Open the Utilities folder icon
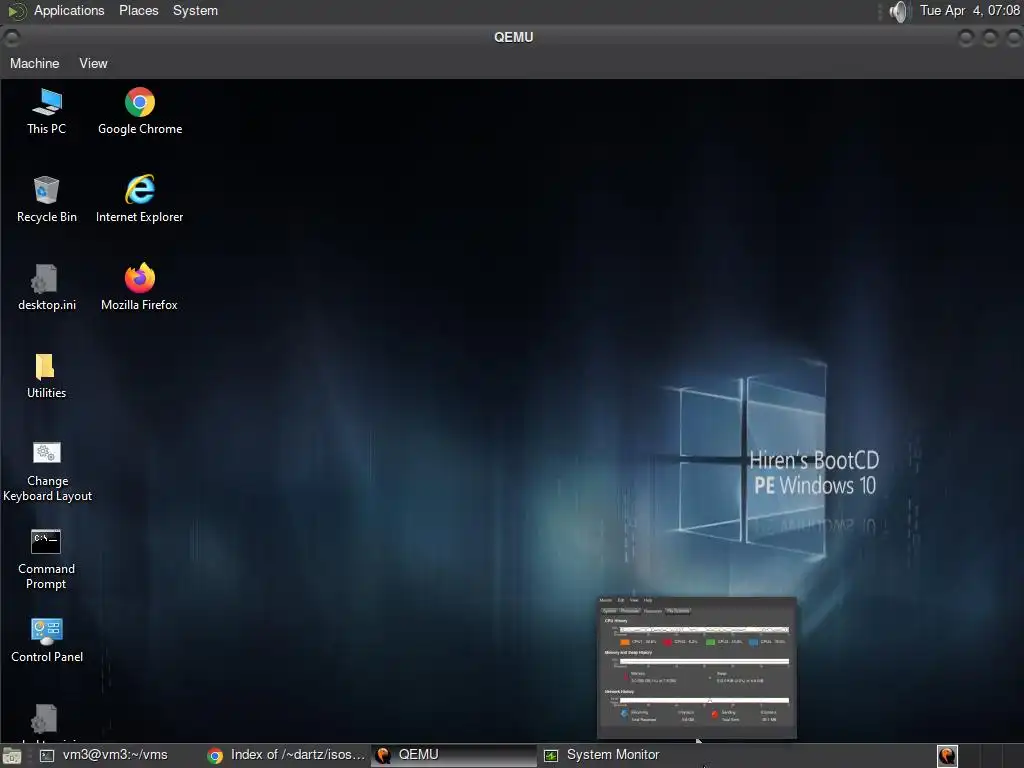Screen dimensions: 1024x768 click(x=46, y=376)
